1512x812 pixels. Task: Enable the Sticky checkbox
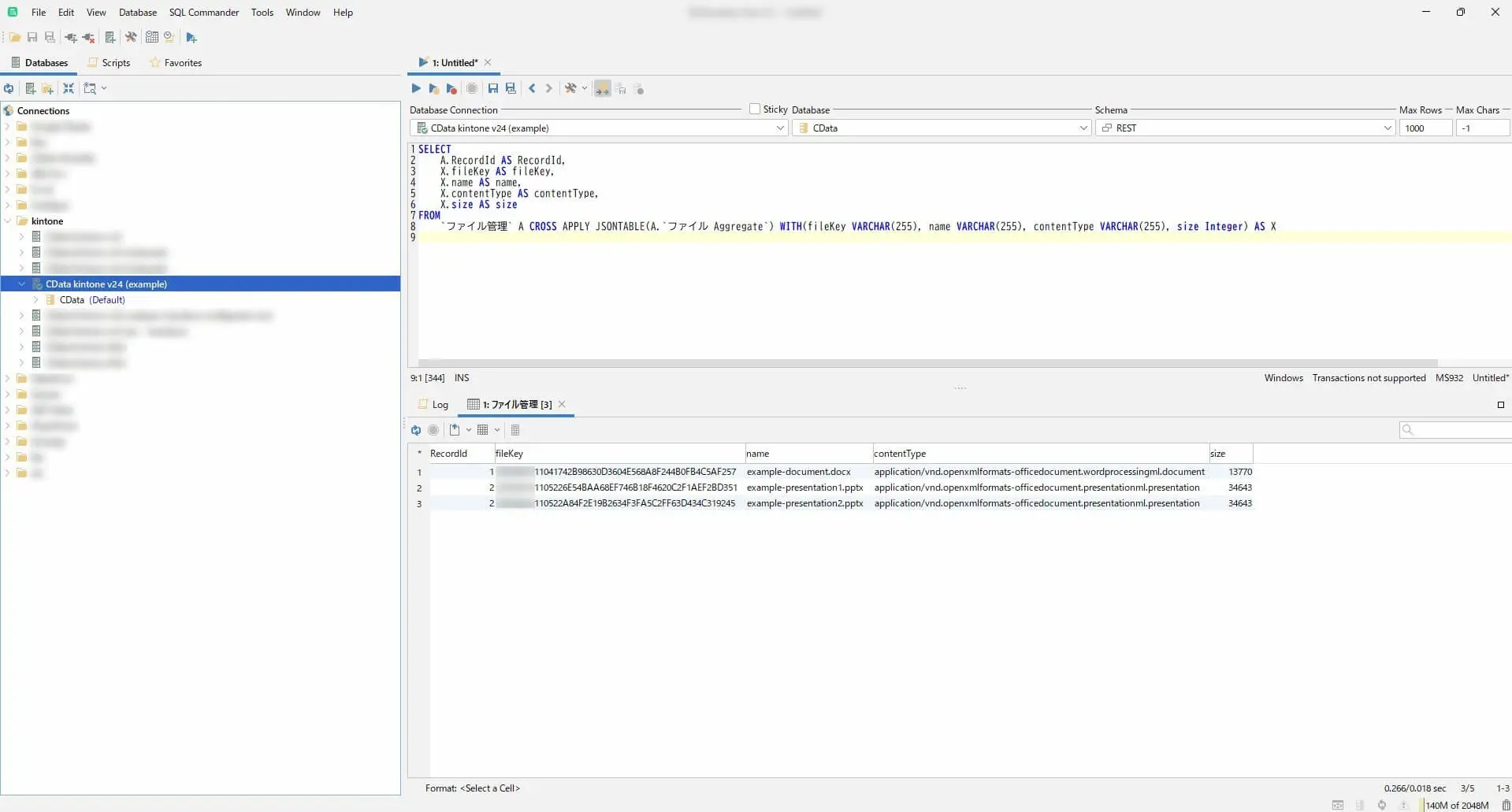tap(755, 109)
